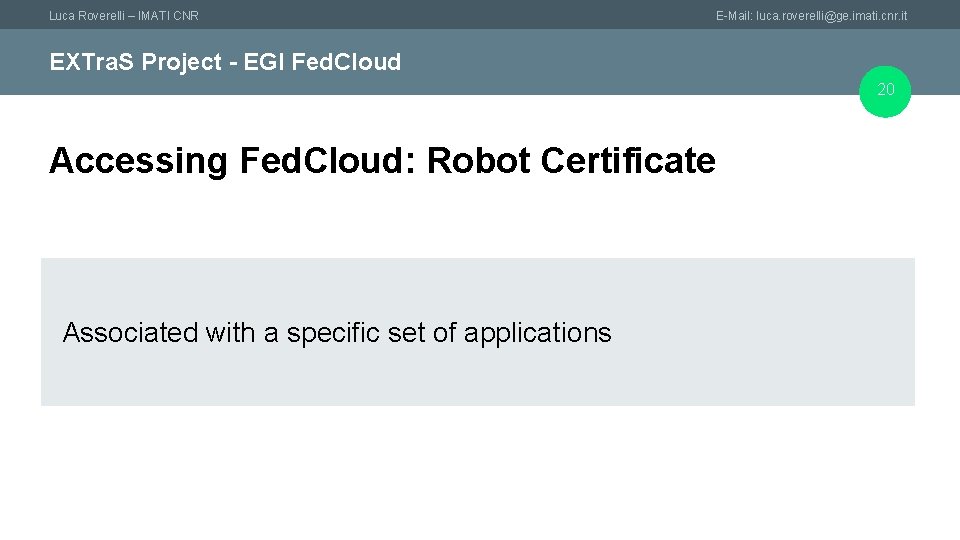Click the green slide number 20 circle
This screenshot has height=540, width=960.
[886, 91]
